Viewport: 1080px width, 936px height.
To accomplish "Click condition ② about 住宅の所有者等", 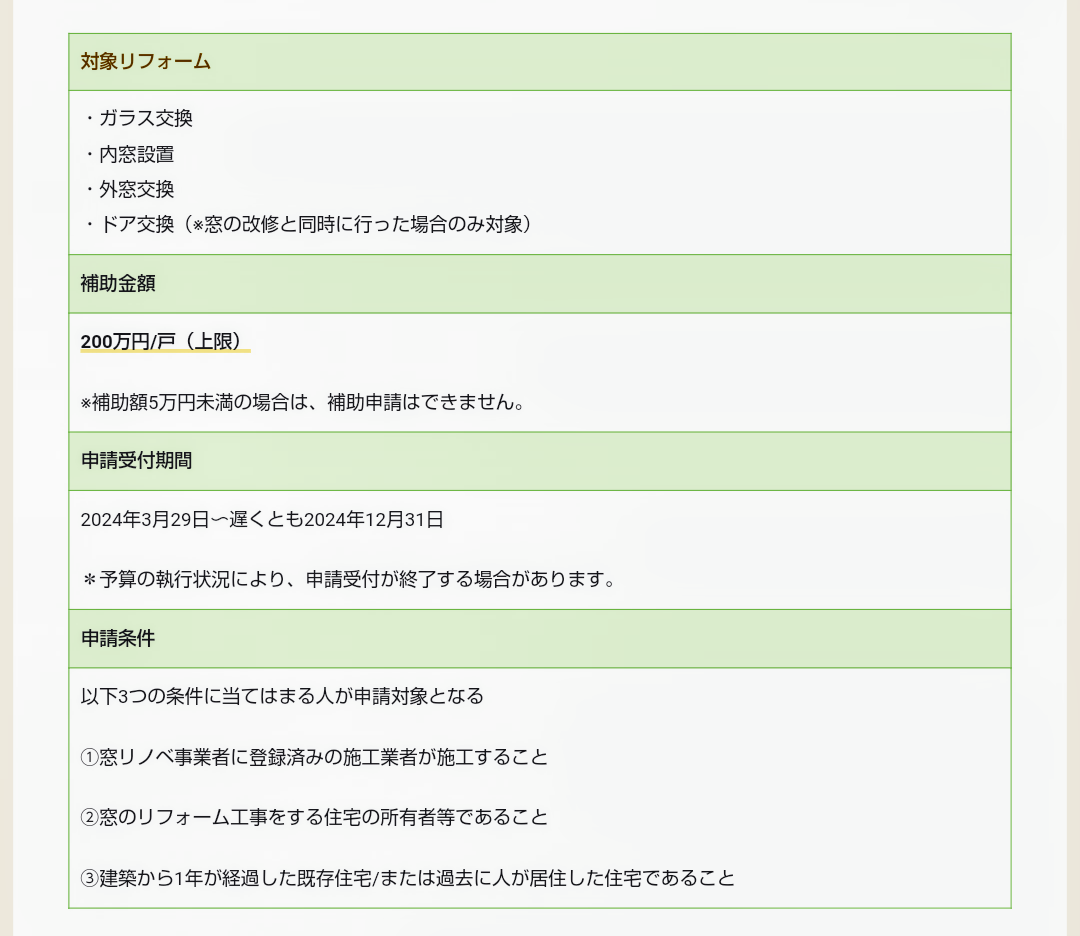I will (314, 818).
